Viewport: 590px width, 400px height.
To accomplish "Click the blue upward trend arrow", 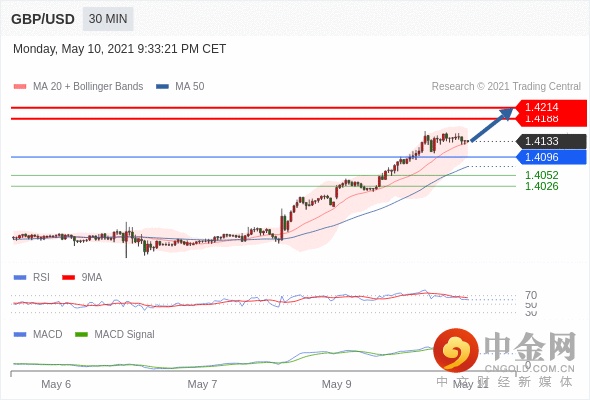I will coord(492,125).
